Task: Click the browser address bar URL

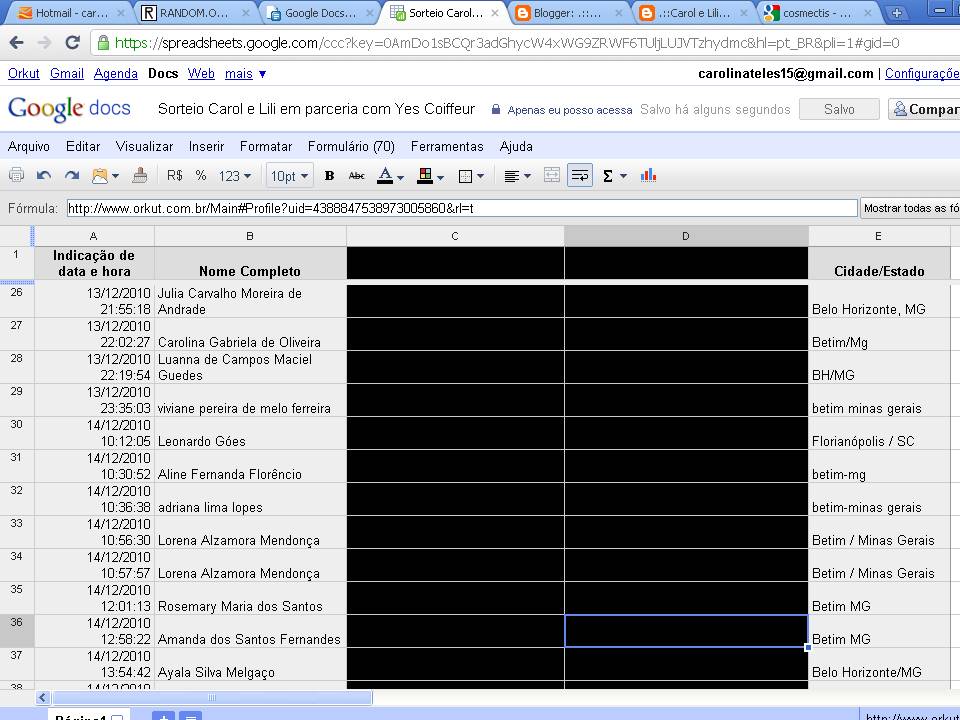Action: tap(507, 43)
